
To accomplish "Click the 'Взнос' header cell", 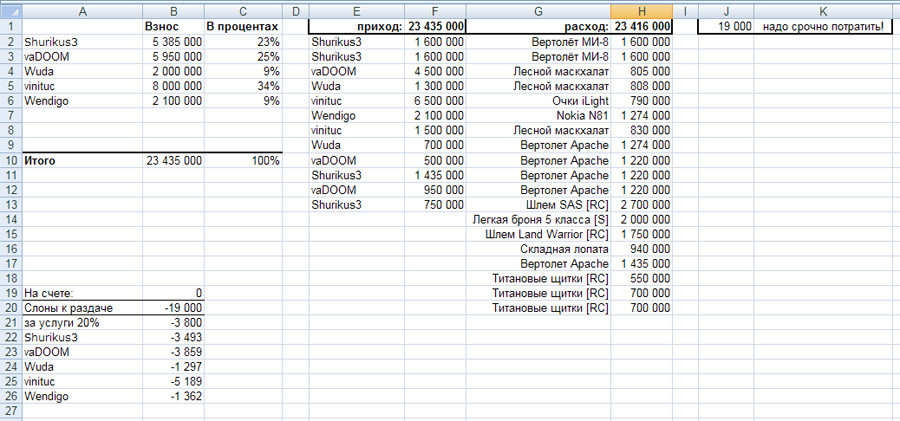I will 173,26.
